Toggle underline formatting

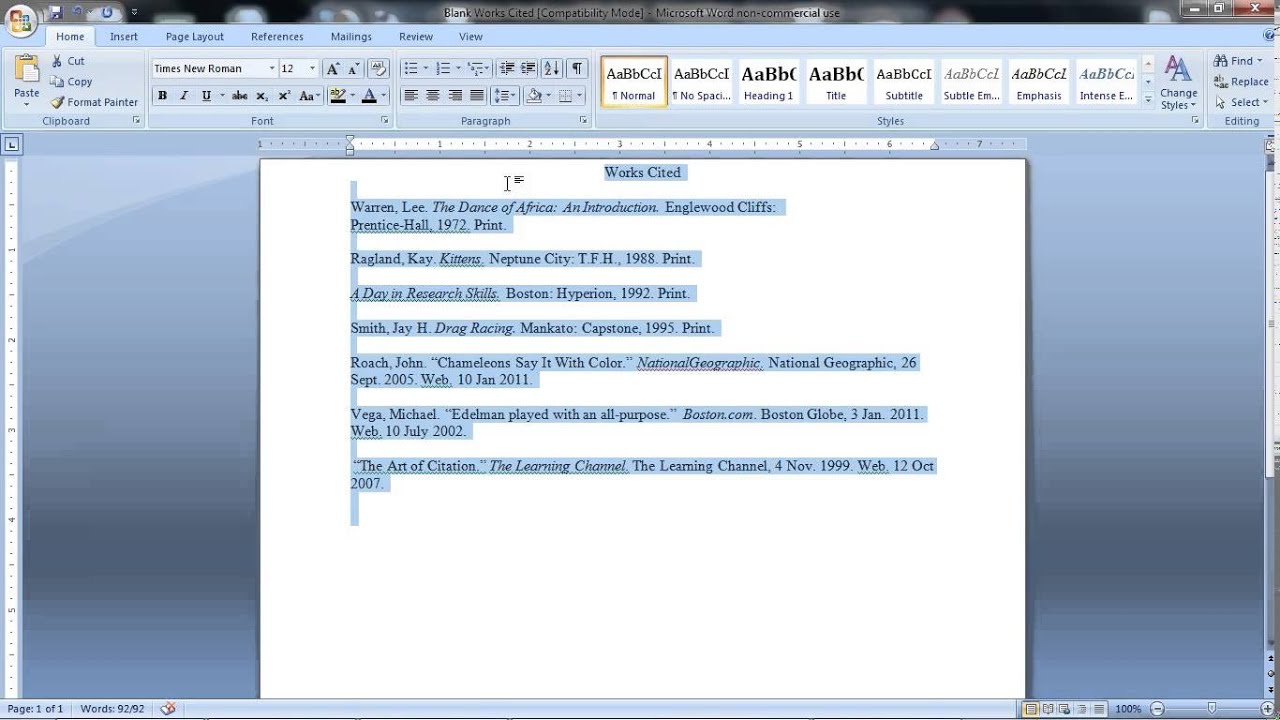coord(206,96)
